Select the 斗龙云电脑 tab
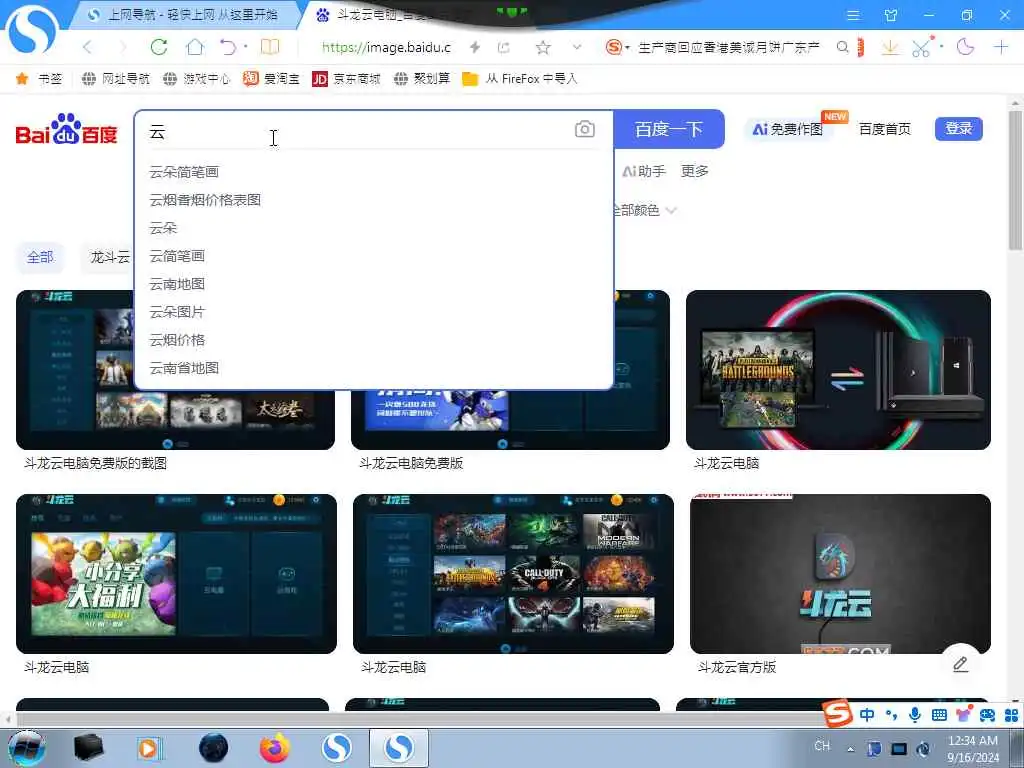Image resolution: width=1024 pixels, height=768 pixels. pyautogui.click(x=392, y=15)
